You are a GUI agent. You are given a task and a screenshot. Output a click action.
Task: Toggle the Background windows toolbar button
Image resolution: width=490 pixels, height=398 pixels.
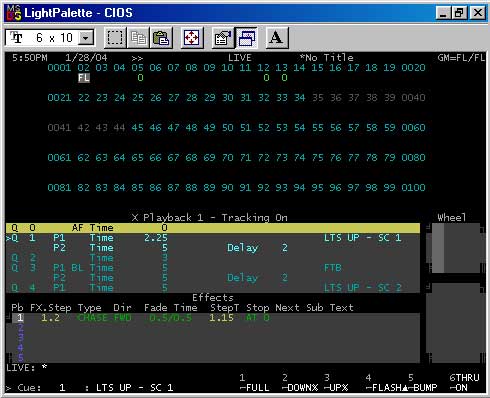246,38
